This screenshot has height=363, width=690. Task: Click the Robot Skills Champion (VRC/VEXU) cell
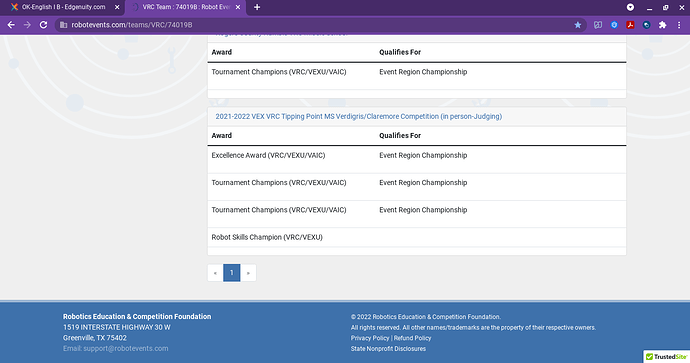(x=267, y=237)
